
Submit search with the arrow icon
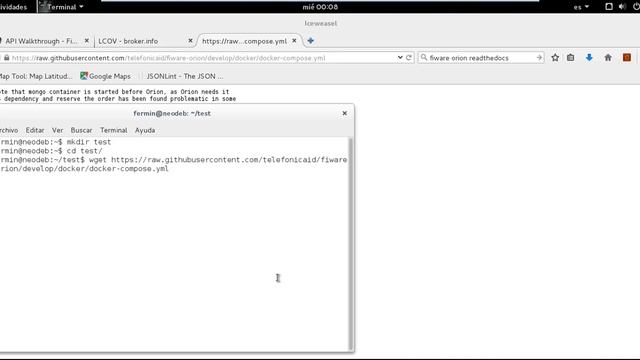[539, 58]
